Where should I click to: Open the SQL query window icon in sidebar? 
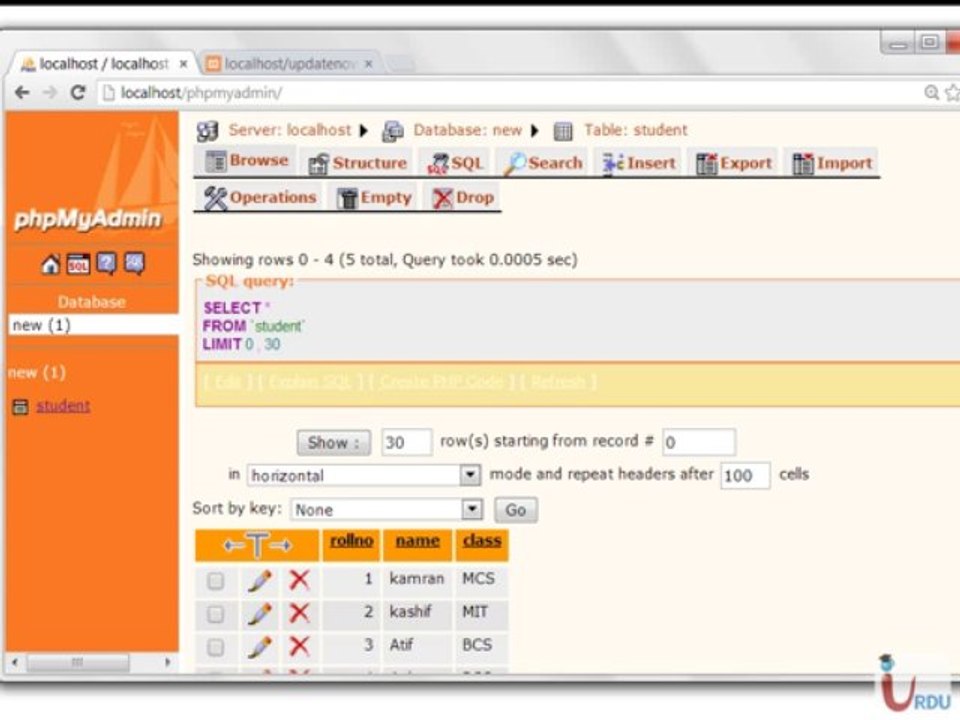(x=78, y=264)
